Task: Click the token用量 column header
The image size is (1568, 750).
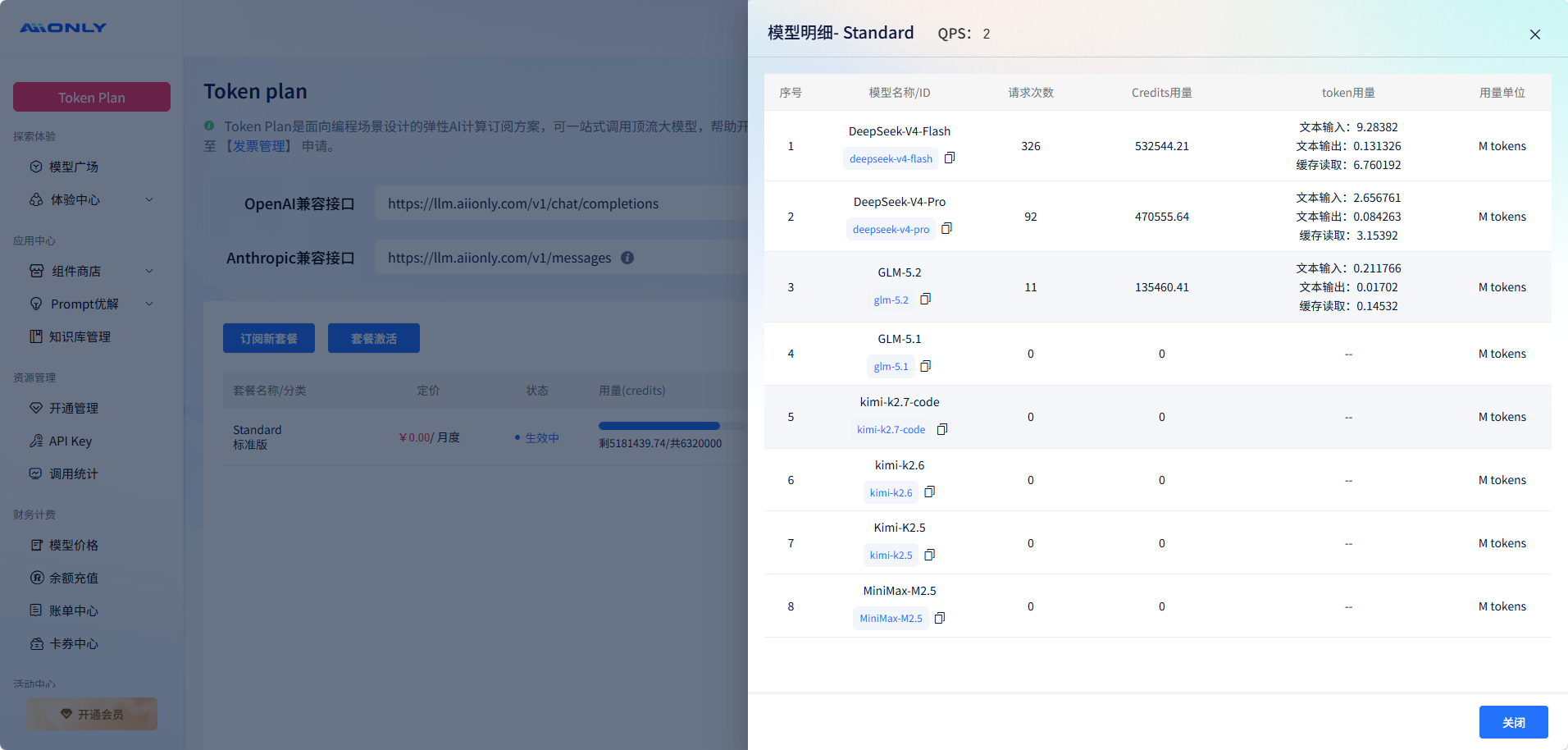Action: coord(1348,93)
